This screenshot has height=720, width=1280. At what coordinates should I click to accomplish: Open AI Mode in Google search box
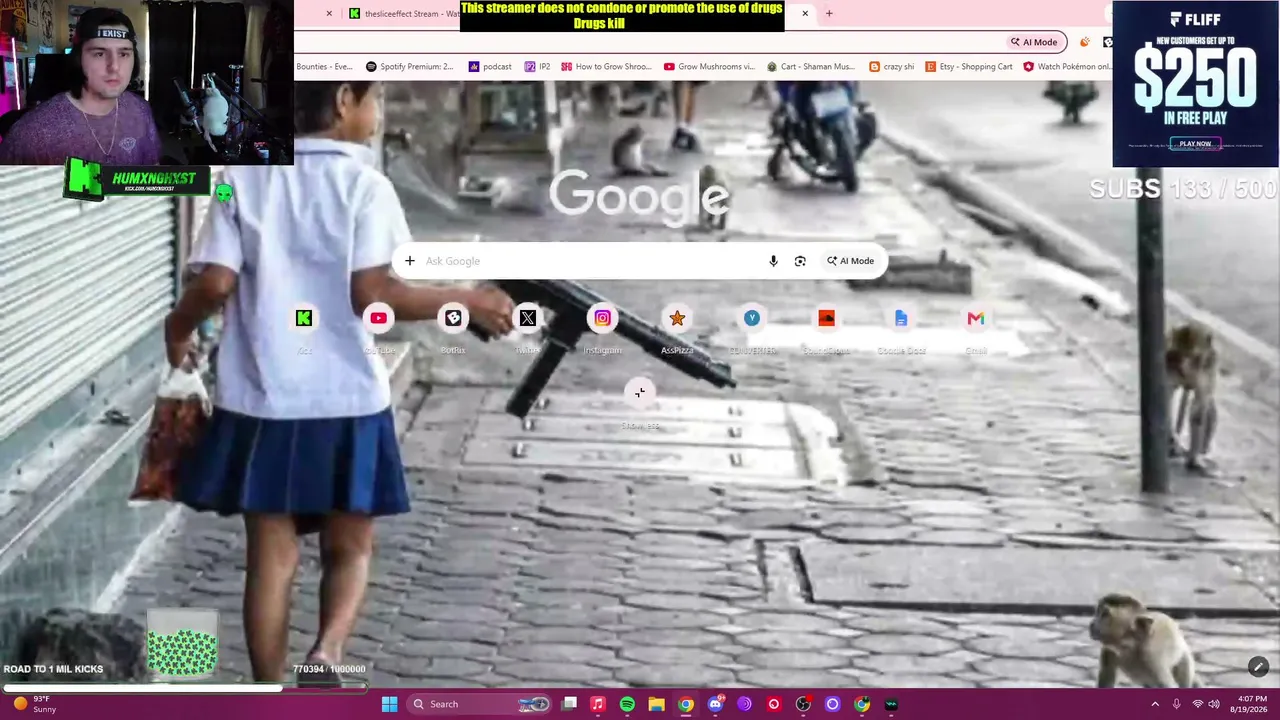(850, 261)
